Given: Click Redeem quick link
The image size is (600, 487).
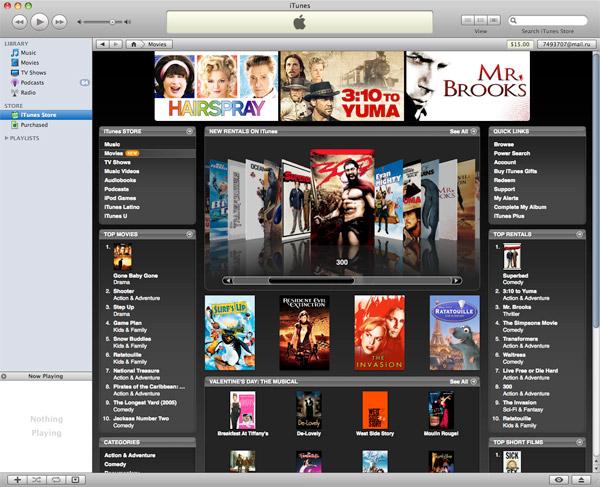Looking at the screenshot, I should (504, 180).
